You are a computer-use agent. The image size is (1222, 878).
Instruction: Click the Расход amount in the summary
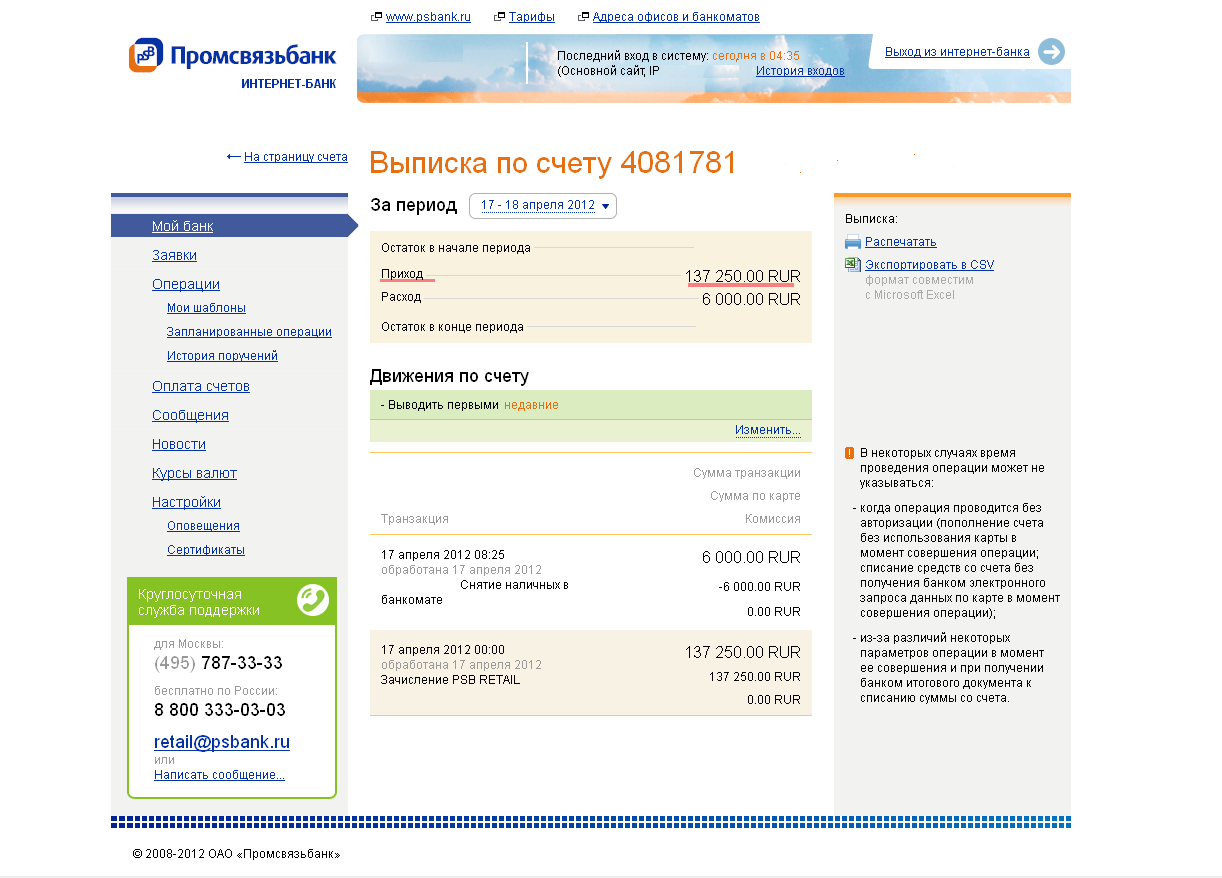click(x=751, y=299)
